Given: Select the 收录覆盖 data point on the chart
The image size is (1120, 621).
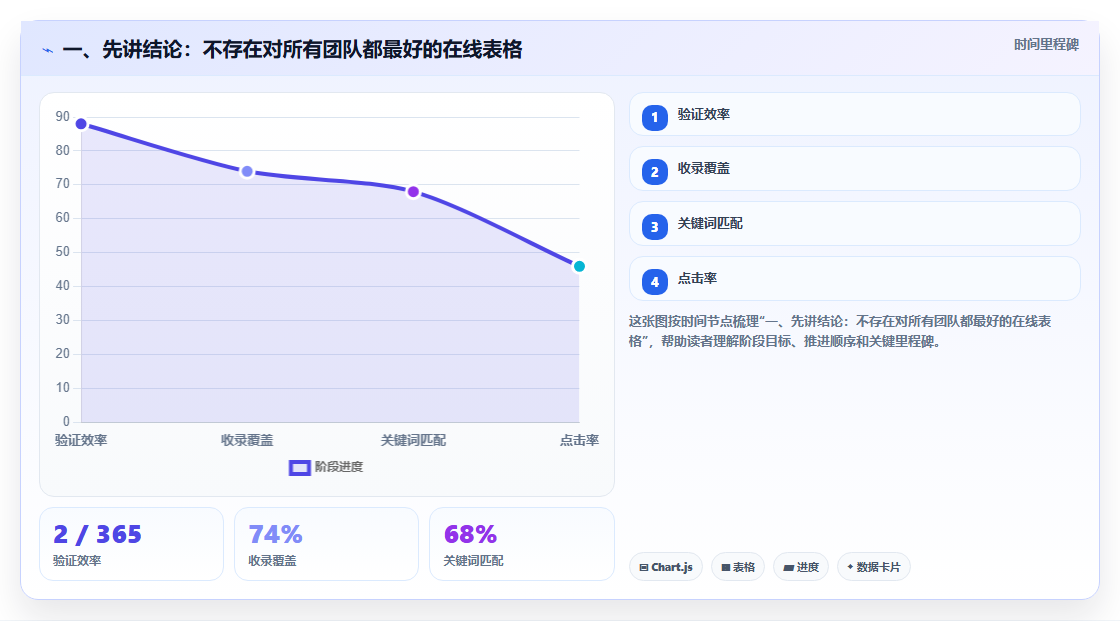Looking at the screenshot, I should (247, 172).
